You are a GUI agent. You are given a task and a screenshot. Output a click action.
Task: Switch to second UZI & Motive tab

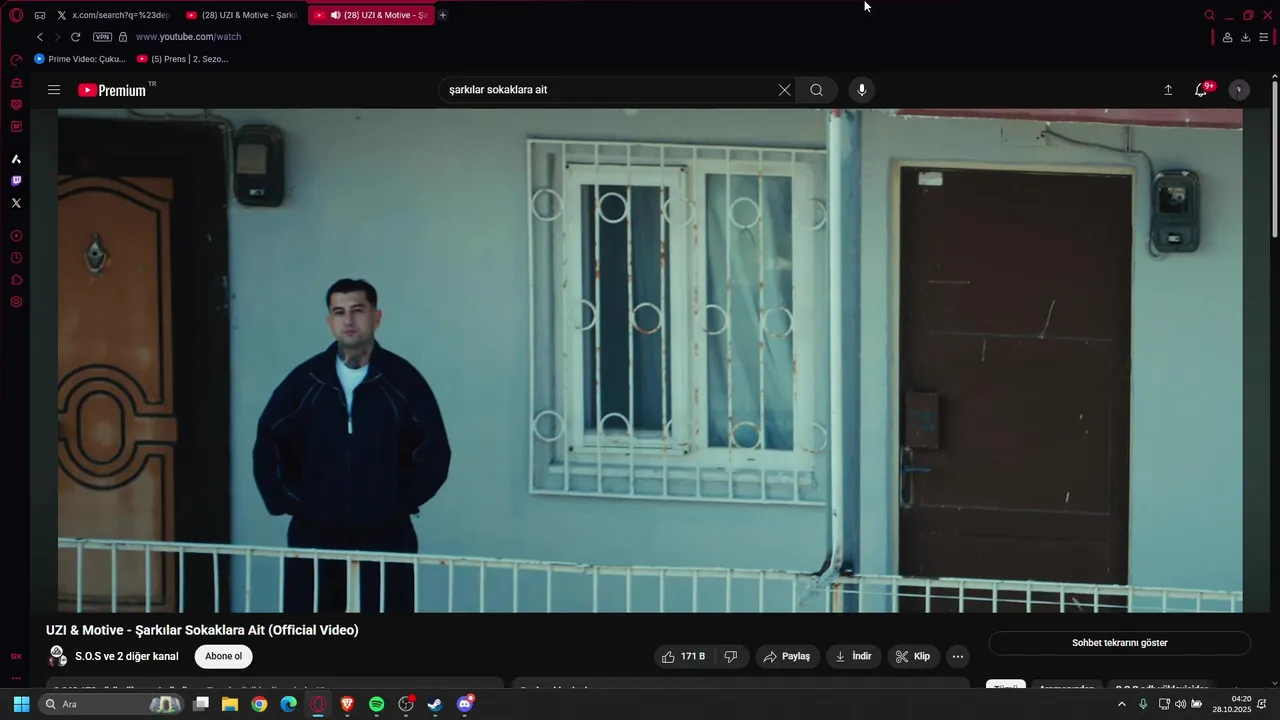pyautogui.click(x=241, y=15)
